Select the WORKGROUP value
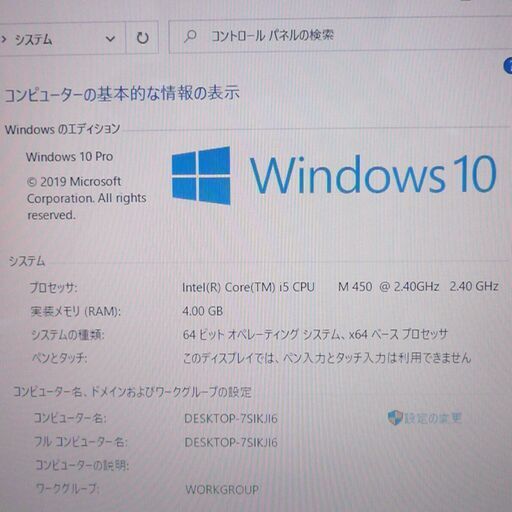512x512 pixels. coord(222,490)
